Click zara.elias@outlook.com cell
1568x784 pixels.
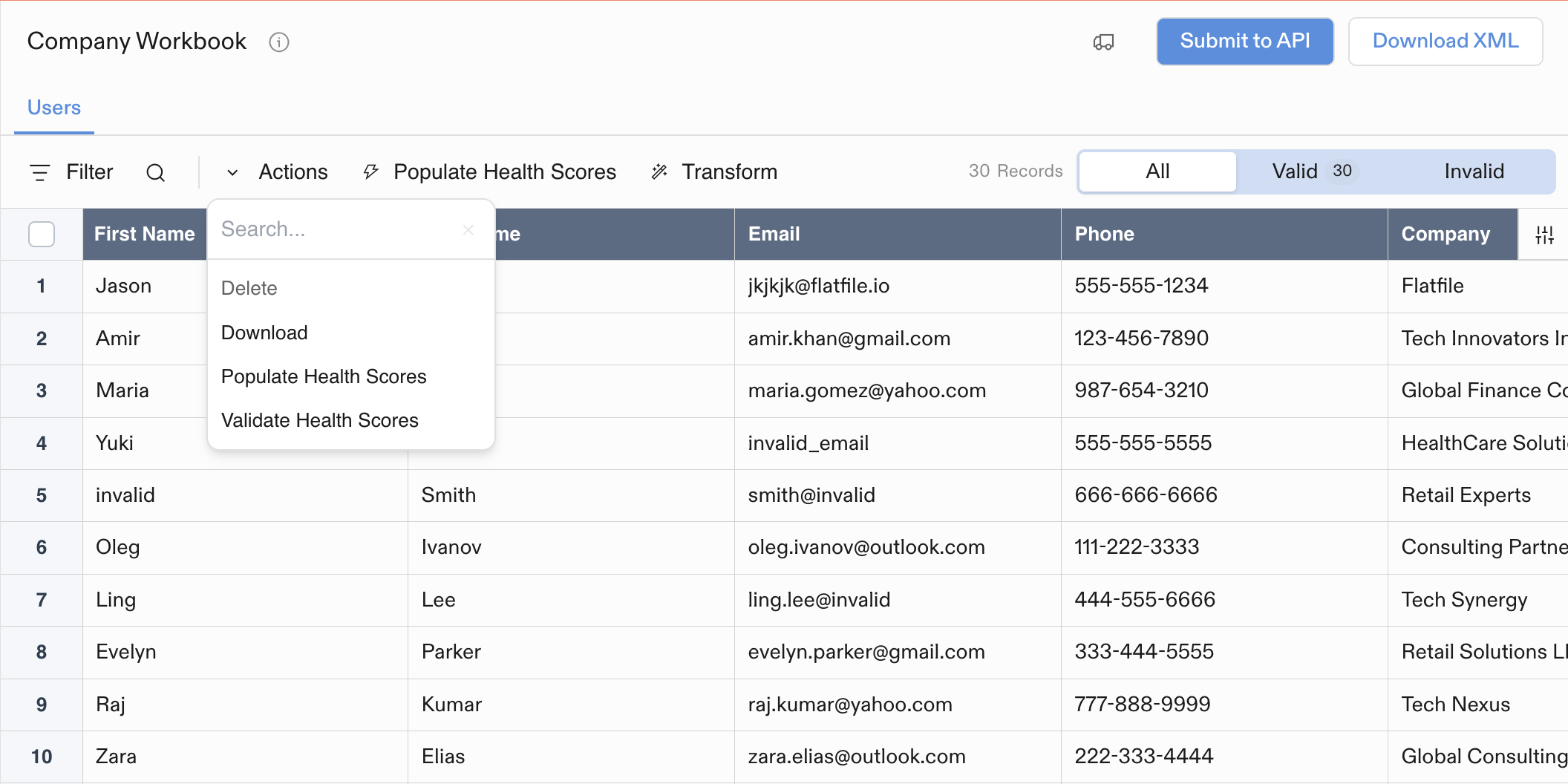tap(898, 757)
